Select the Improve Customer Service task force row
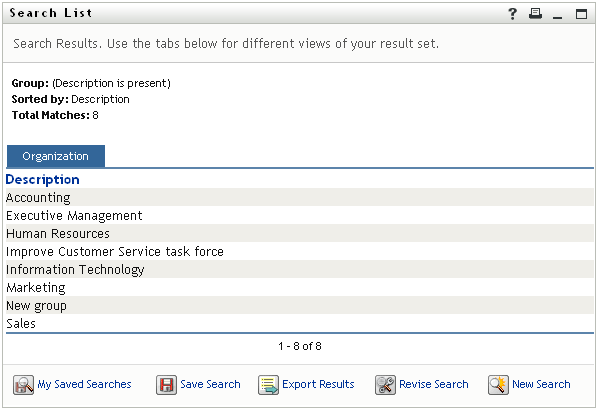This screenshot has width=598, height=410. click(x=300, y=251)
